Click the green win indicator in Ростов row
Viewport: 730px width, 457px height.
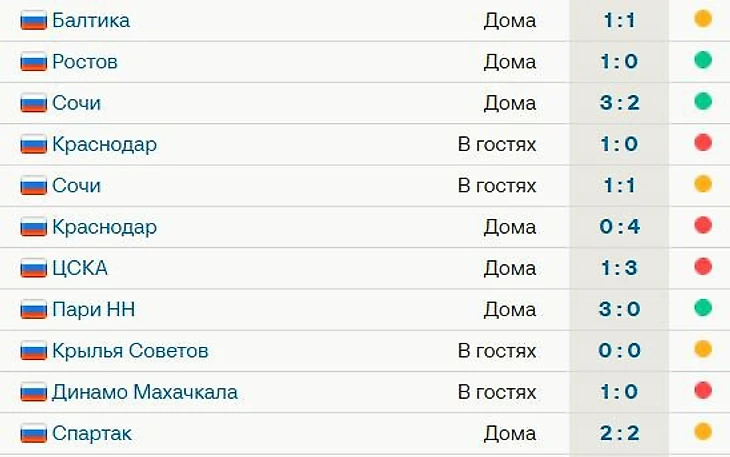[703, 60]
